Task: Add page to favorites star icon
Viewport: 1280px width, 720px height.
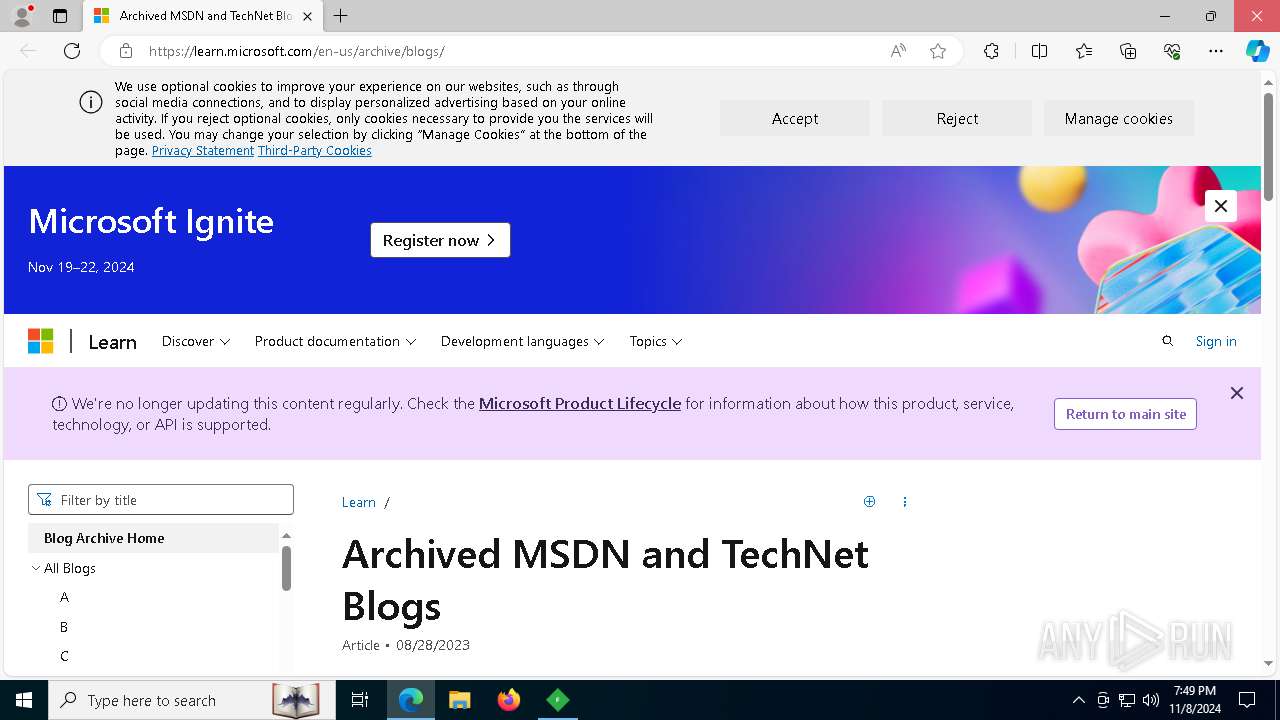Action: click(938, 51)
